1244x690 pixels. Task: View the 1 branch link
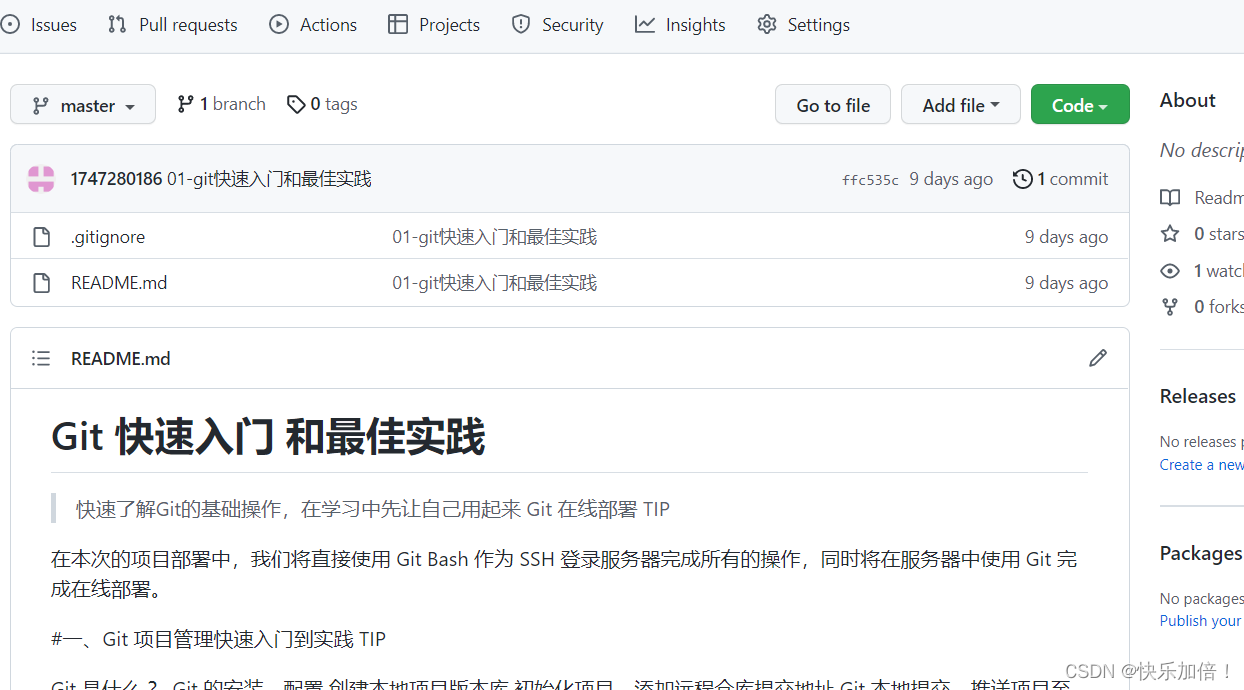[x=221, y=104]
